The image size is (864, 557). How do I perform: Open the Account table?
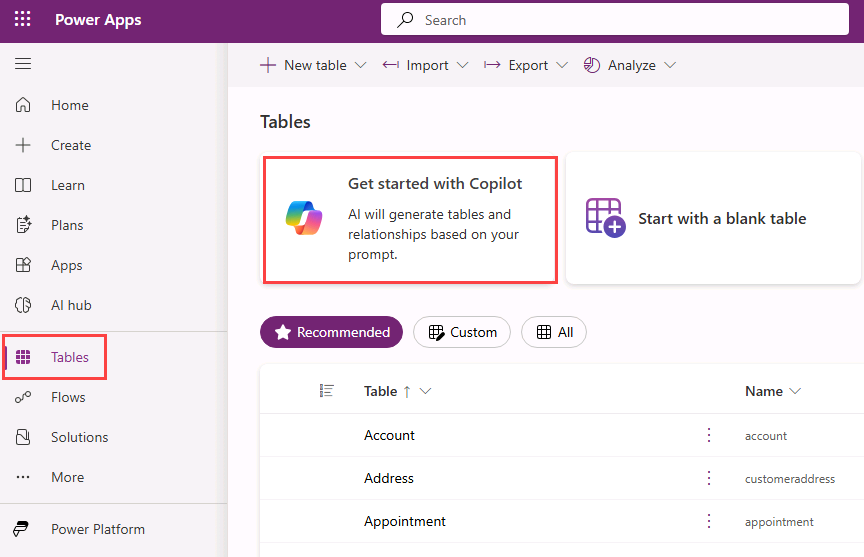point(389,435)
